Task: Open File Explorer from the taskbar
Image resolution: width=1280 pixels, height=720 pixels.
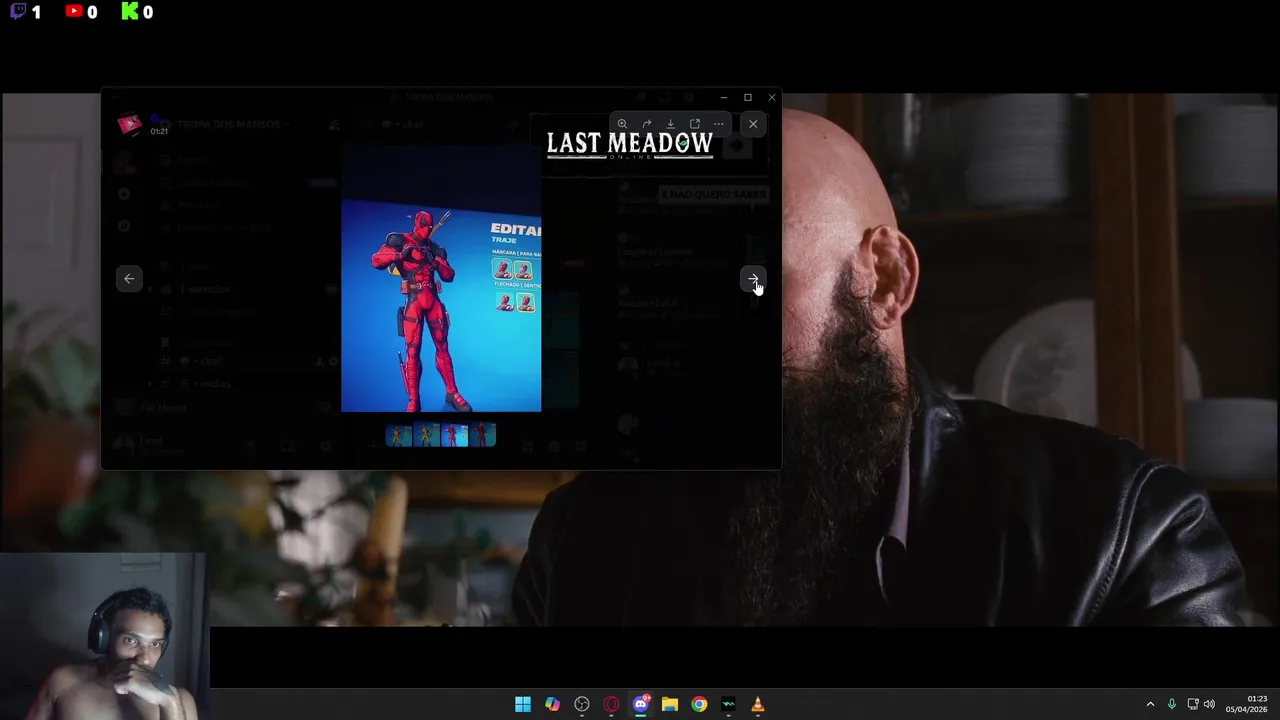Action: pos(670,705)
